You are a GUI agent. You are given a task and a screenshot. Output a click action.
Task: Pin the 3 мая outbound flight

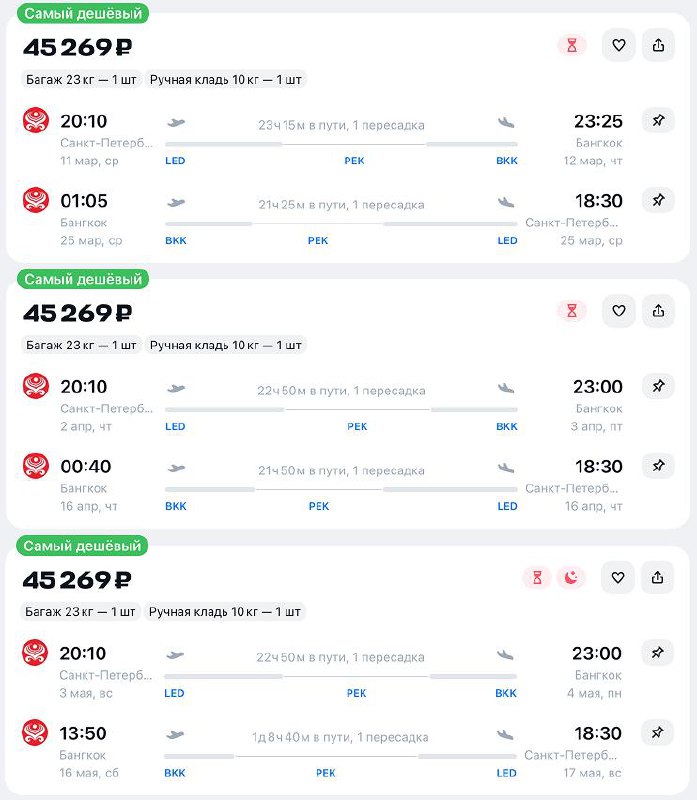pos(658,653)
